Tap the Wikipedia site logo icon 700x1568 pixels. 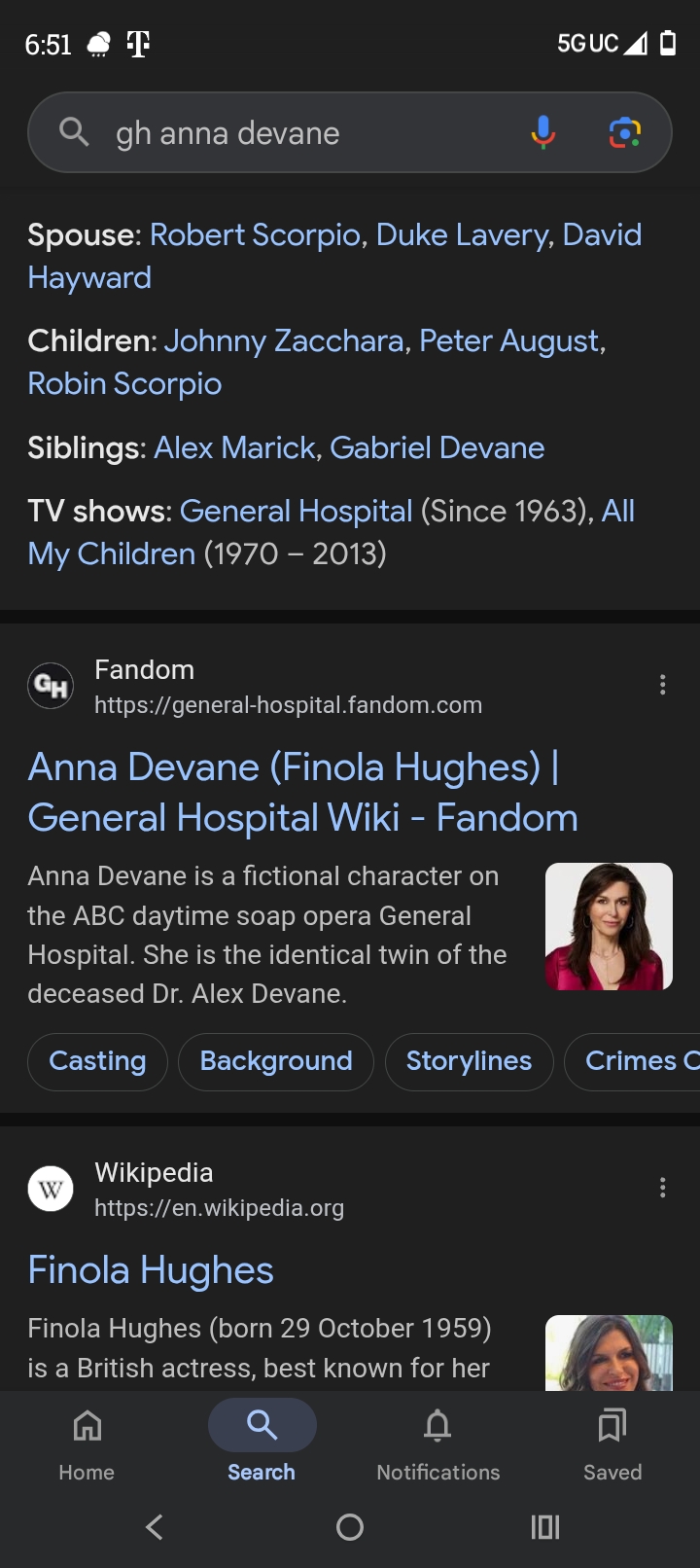(x=51, y=1189)
